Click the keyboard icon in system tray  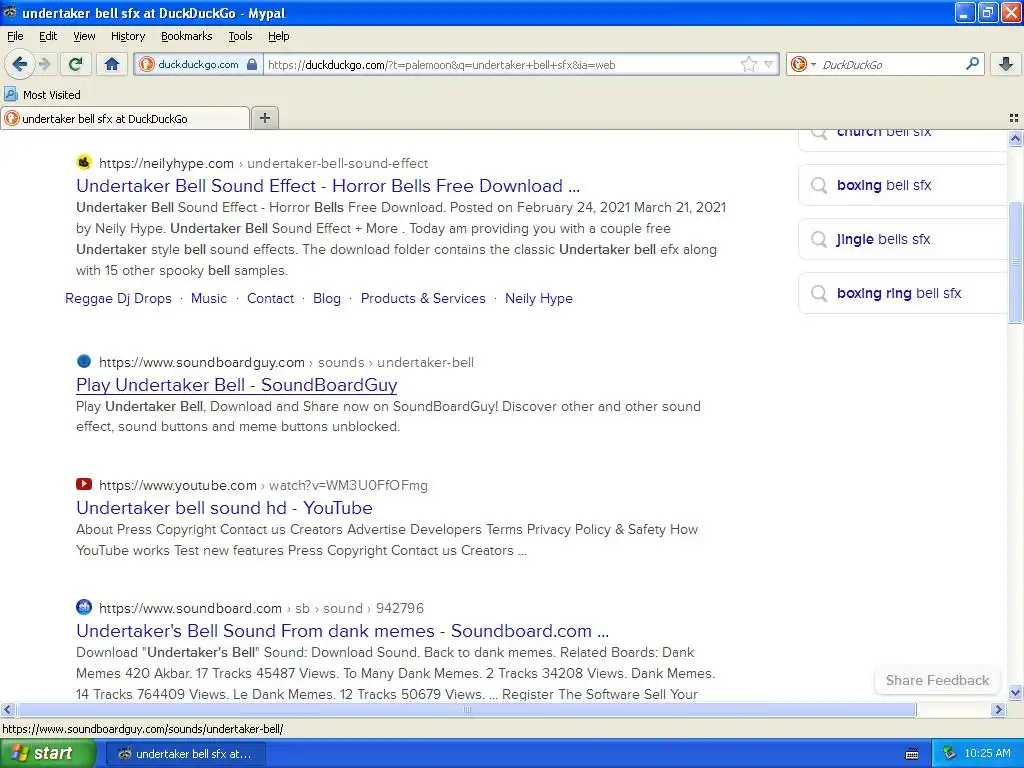click(x=912, y=754)
